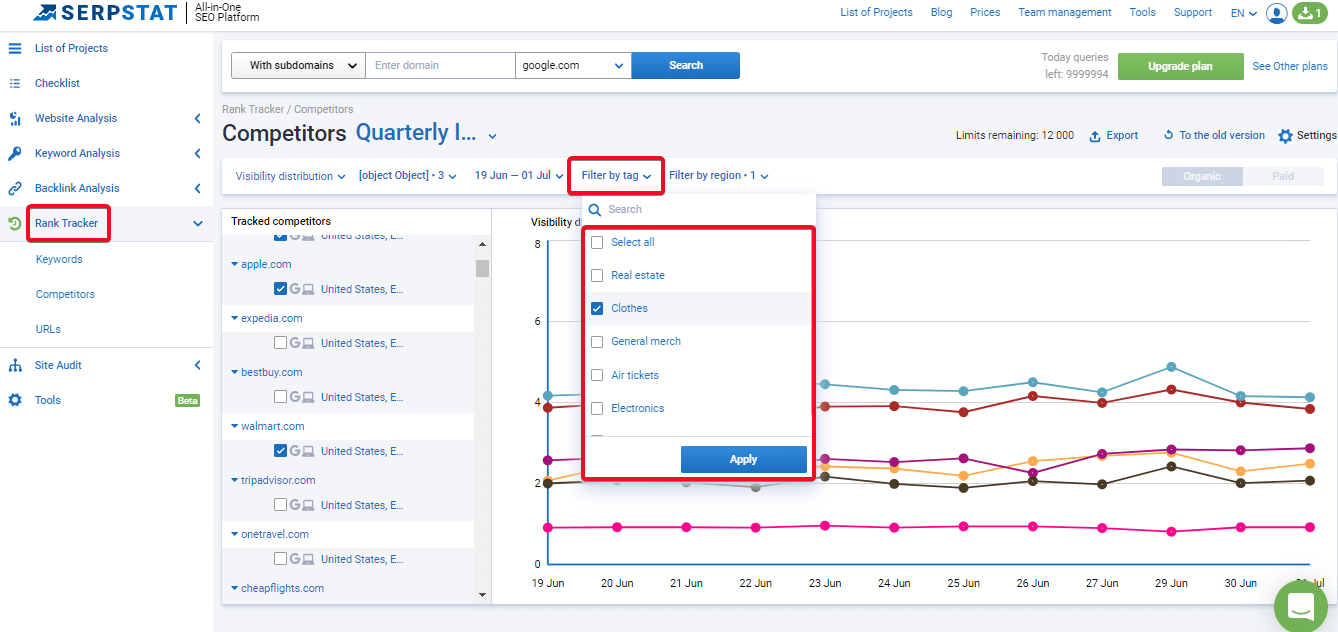Click the Tools gear icon in sidebar
This screenshot has height=632, width=1338.
click(15, 400)
